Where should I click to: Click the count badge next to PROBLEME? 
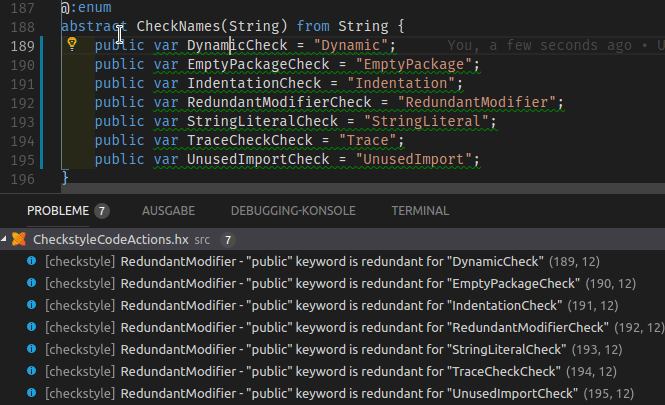click(x=102, y=211)
